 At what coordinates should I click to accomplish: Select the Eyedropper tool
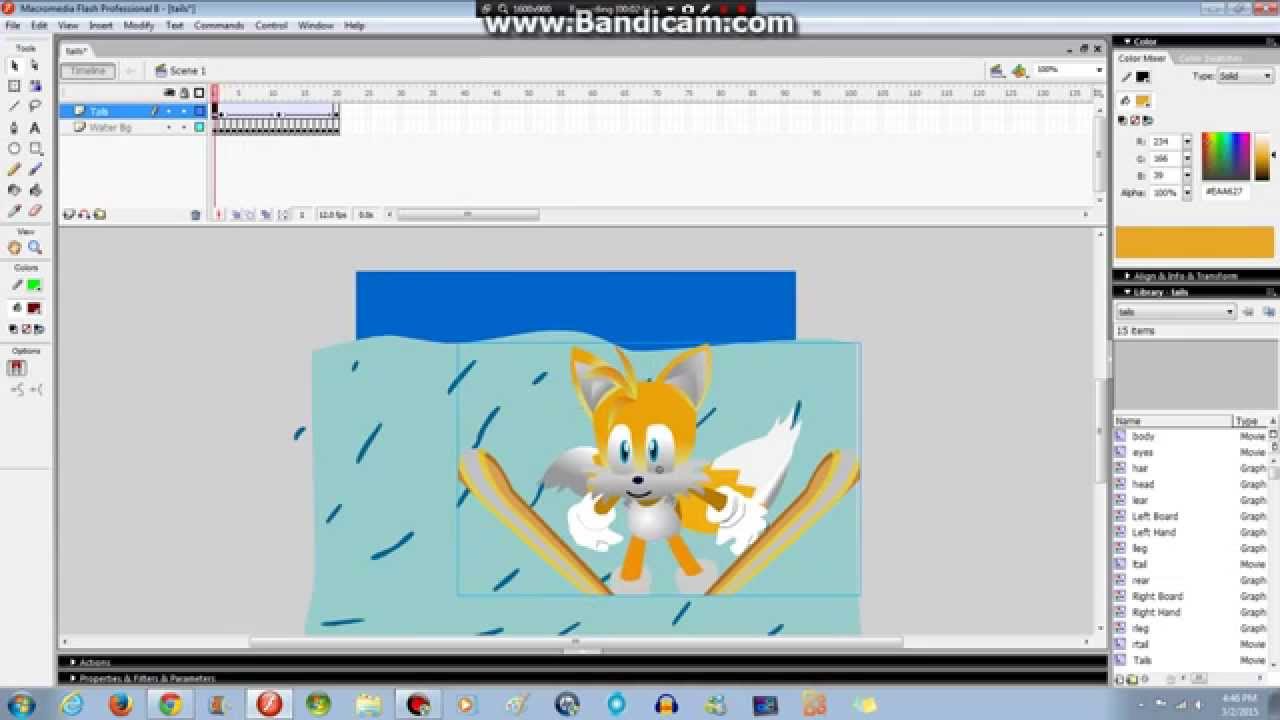click(15, 211)
